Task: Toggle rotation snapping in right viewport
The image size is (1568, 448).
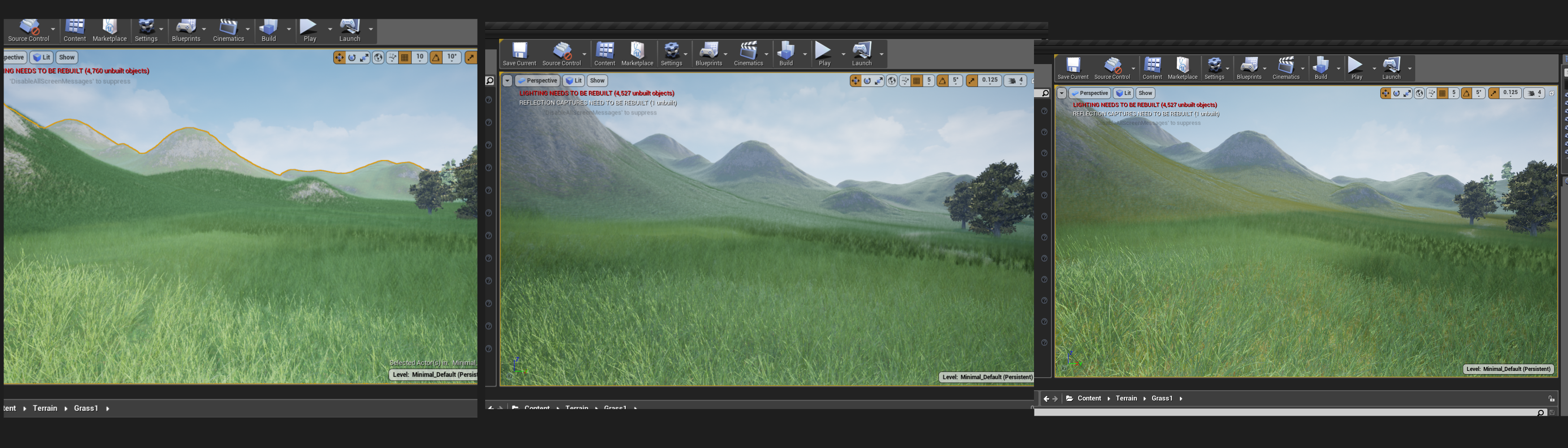Action: pos(1467,93)
